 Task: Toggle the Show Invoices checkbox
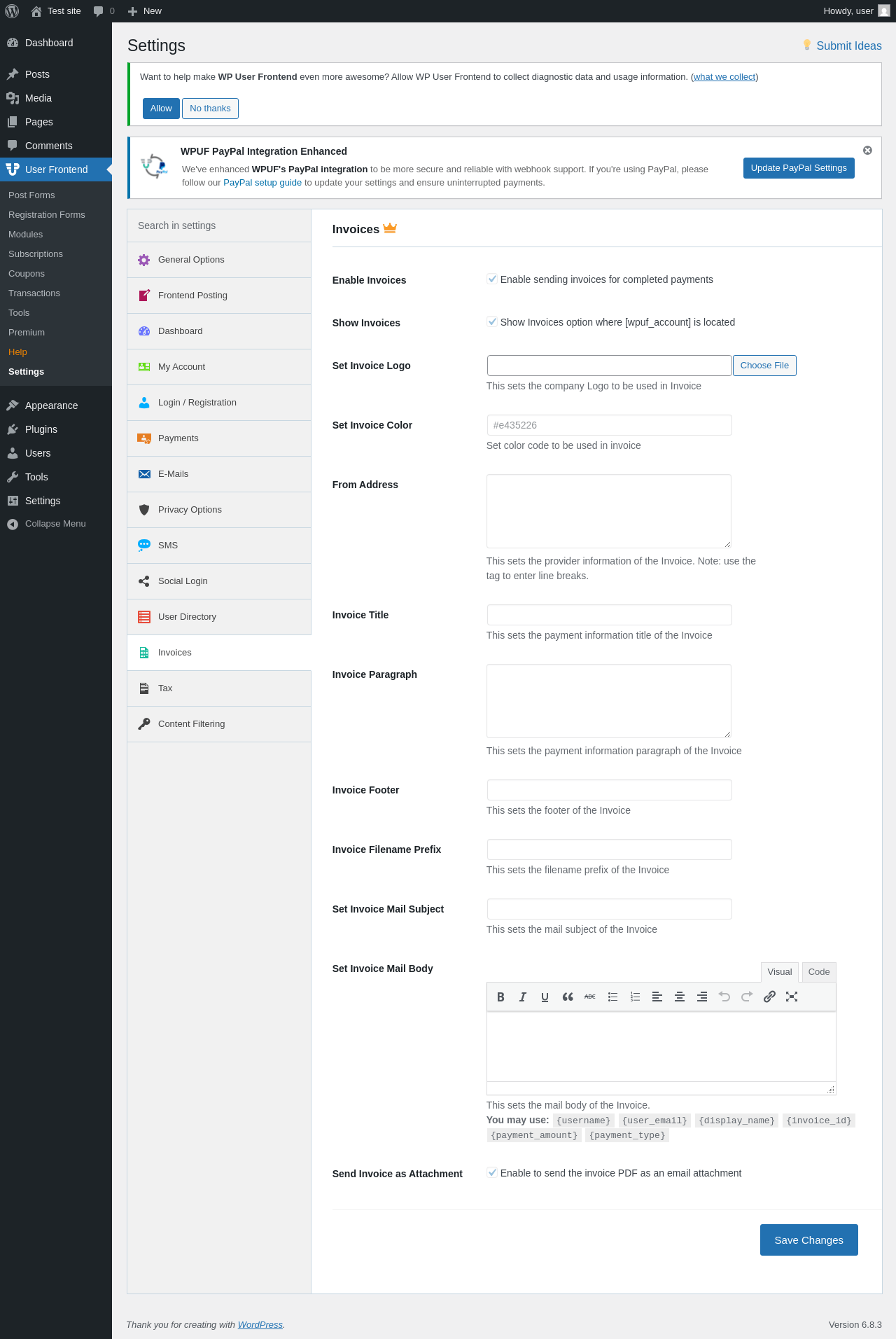click(x=492, y=322)
